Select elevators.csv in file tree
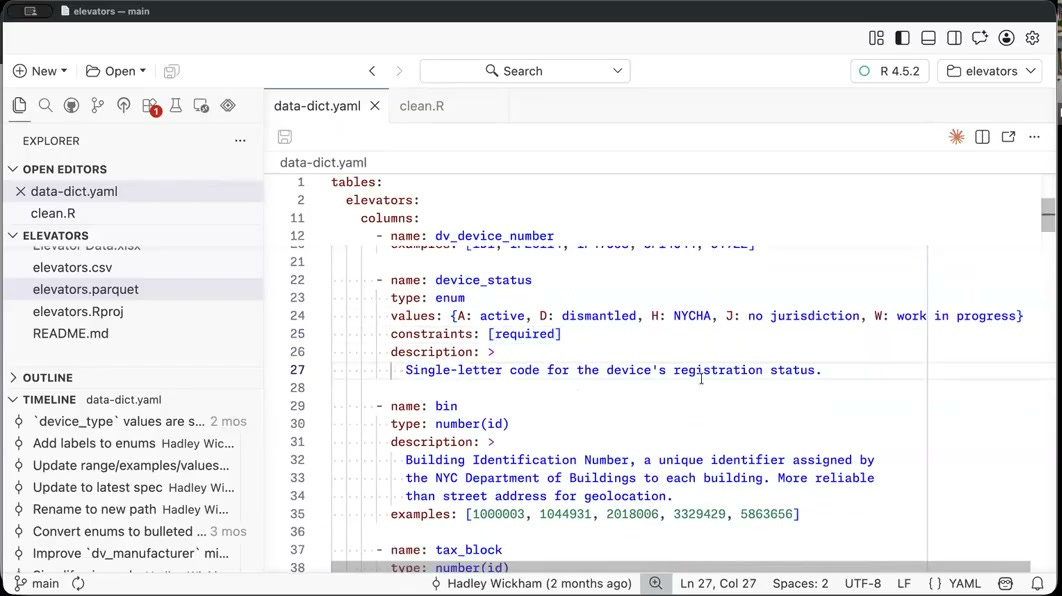Viewport: 1062px width, 596px height. (72, 268)
